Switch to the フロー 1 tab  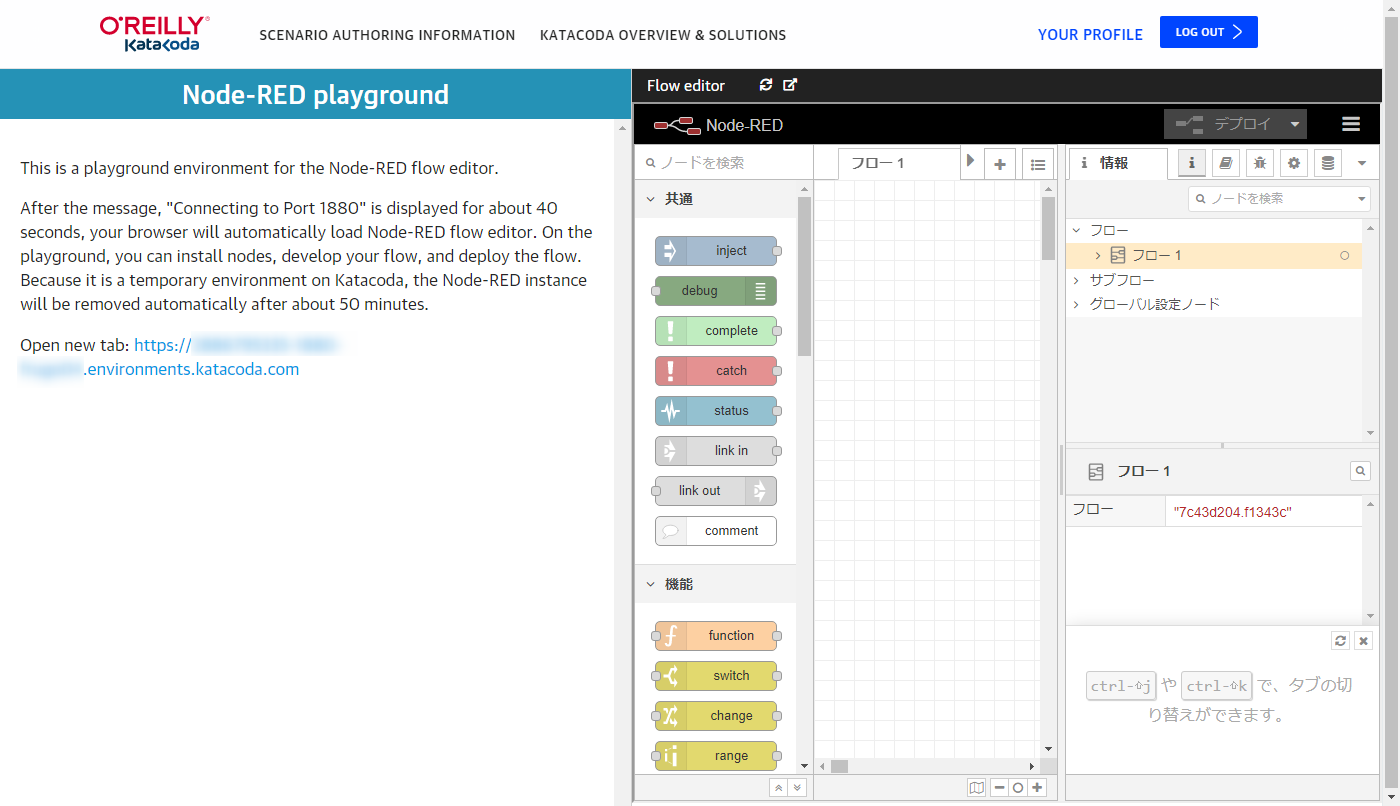click(898, 164)
